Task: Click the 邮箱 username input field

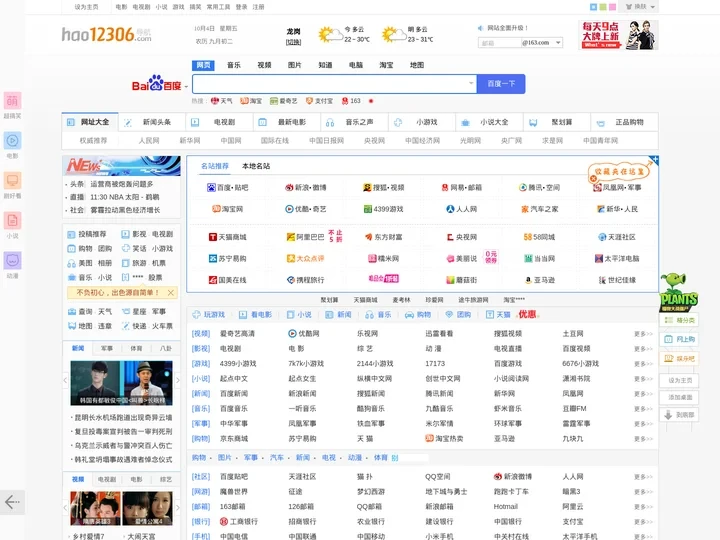Action: 500,43
